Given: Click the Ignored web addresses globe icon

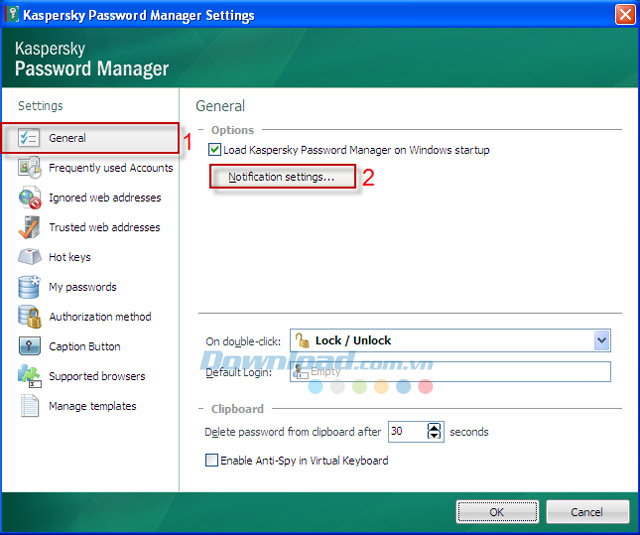Looking at the screenshot, I should click(x=29, y=197).
